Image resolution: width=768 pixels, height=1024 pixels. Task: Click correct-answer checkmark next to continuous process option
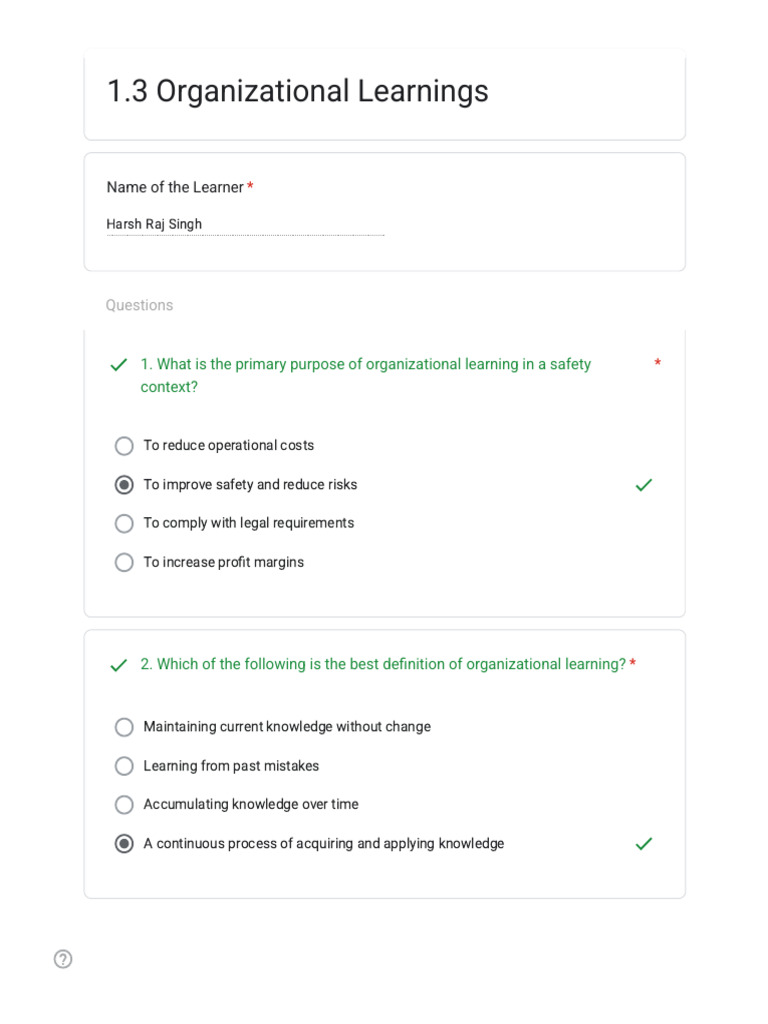click(x=644, y=844)
